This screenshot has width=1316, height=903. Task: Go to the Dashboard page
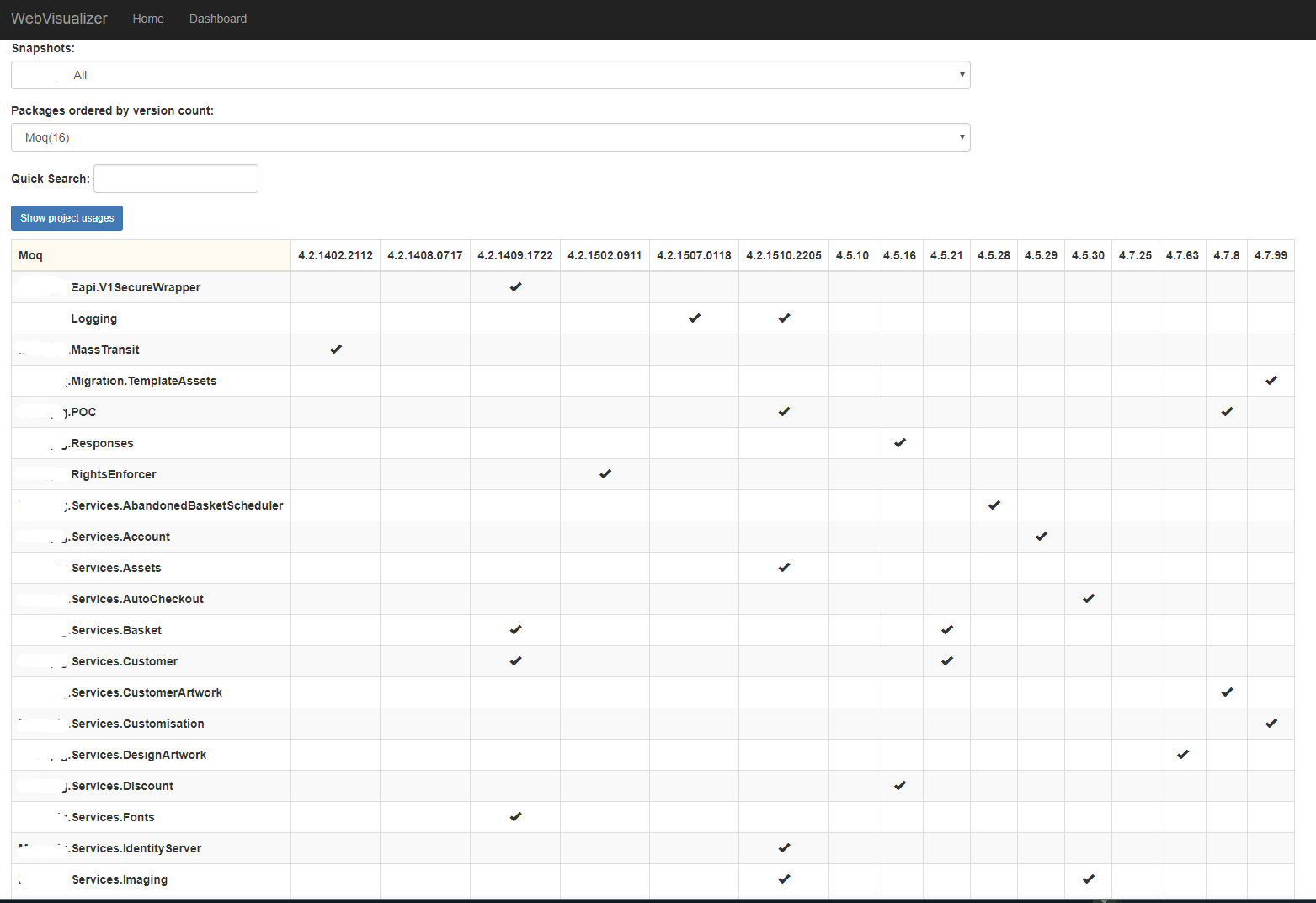pyautogui.click(x=217, y=19)
